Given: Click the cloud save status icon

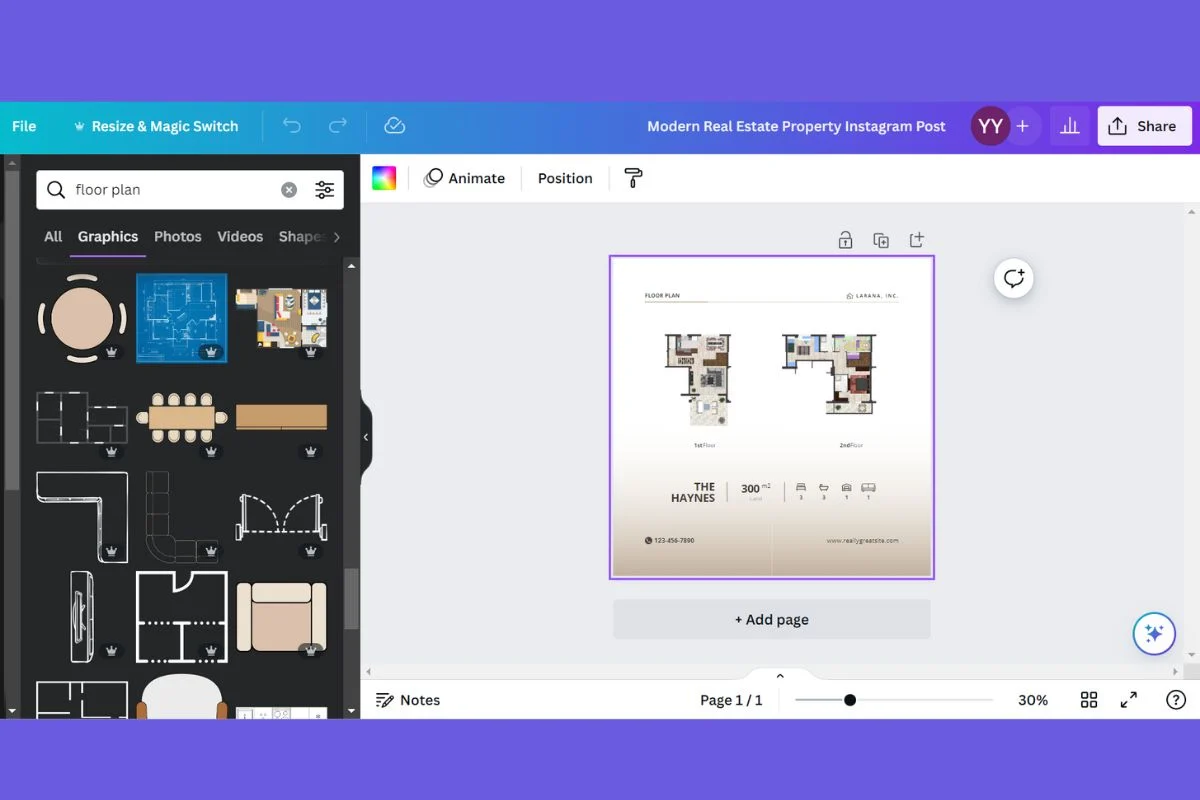Looking at the screenshot, I should [394, 126].
